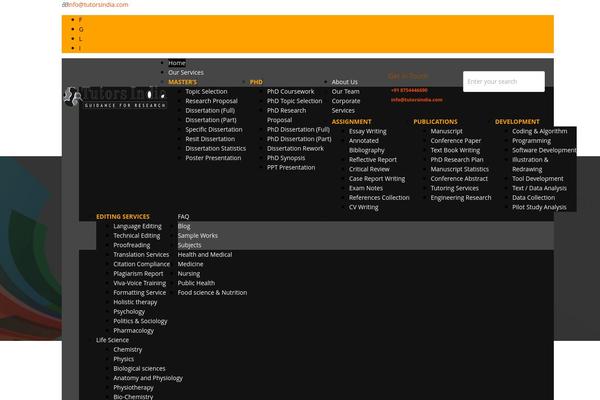This screenshot has height=400, width=600.
Task: Select the ASSIGNMENT heading
Action: pyautogui.click(x=351, y=122)
